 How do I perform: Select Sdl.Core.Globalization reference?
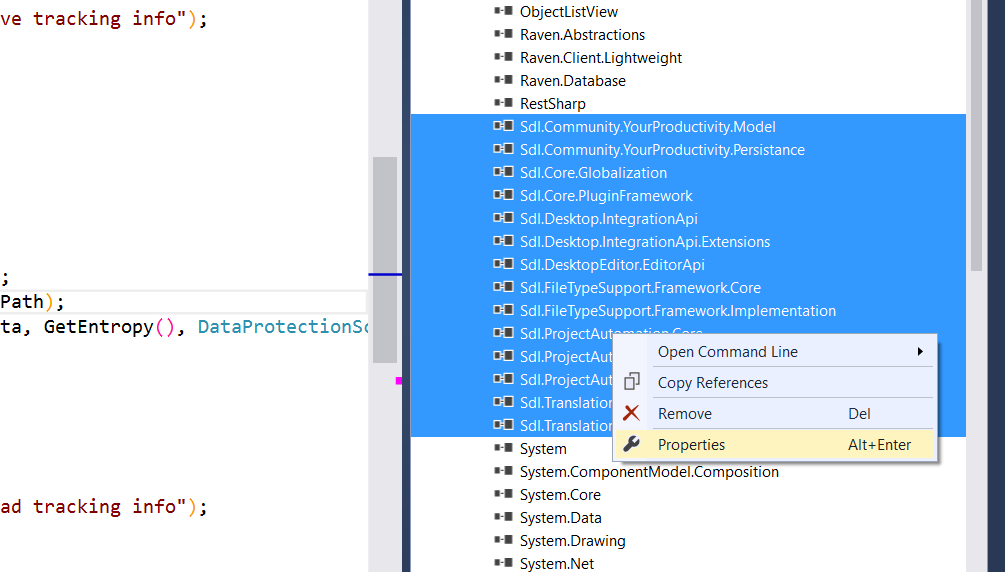click(593, 173)
